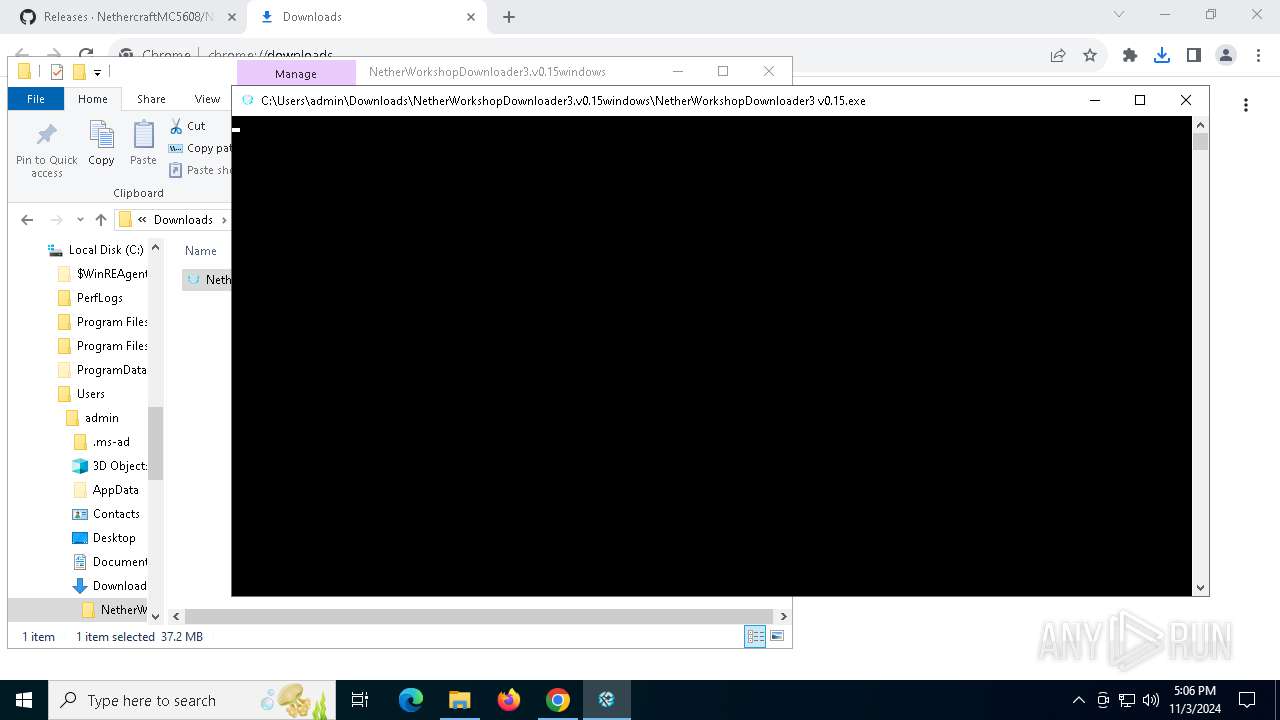
Task: Open recent locations dropdown in Explorer
Action: (x=80, y=220)
